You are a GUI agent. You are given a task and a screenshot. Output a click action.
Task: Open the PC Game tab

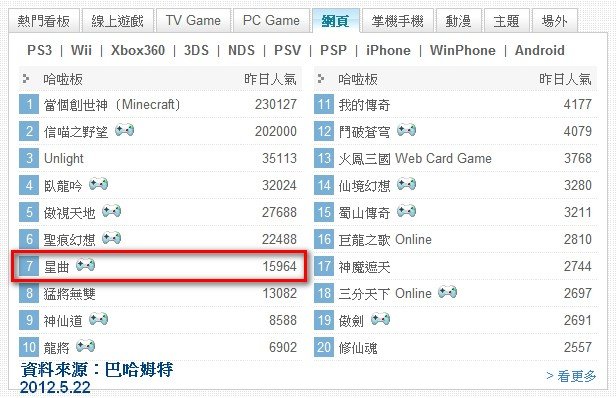coord(271,21)
